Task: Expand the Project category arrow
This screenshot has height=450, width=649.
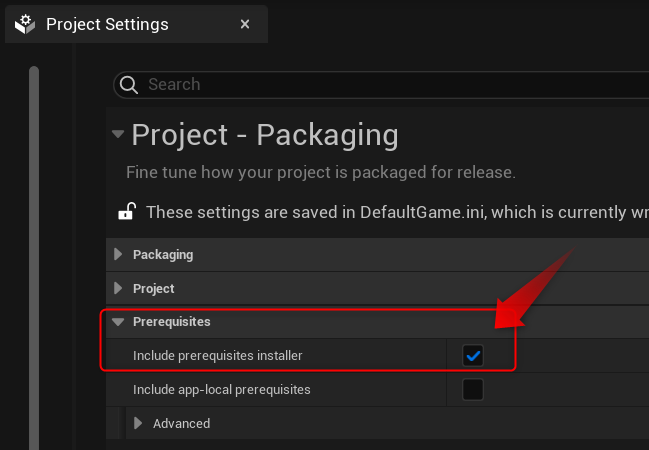Action: 118,289
